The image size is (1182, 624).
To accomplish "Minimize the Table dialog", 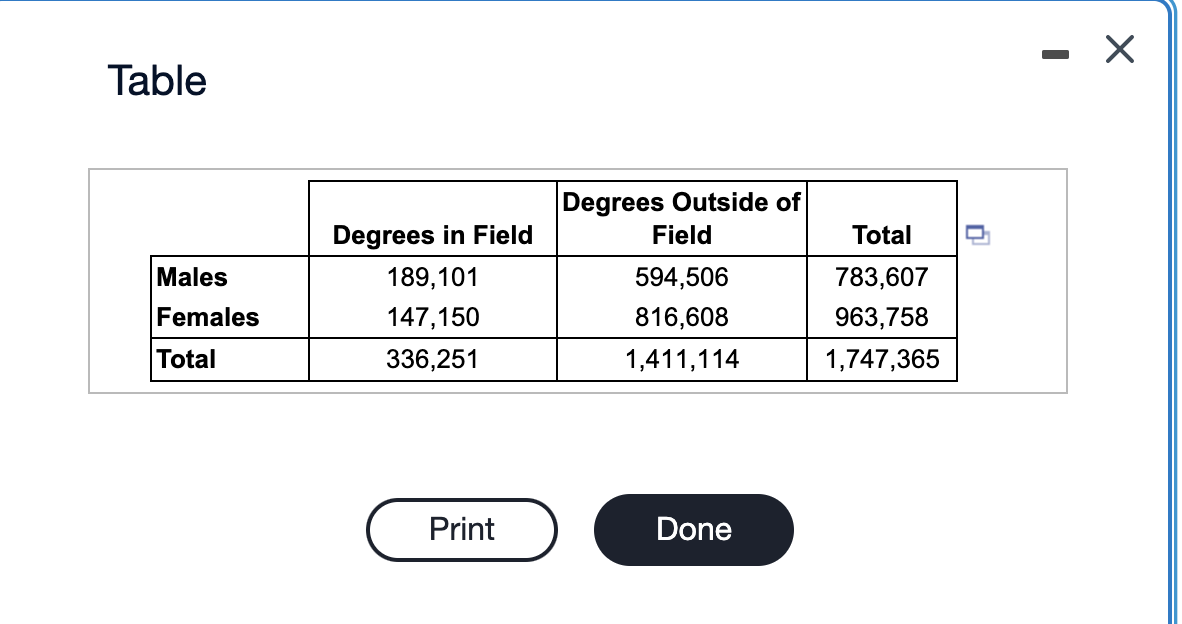I will click(1055, 54).
